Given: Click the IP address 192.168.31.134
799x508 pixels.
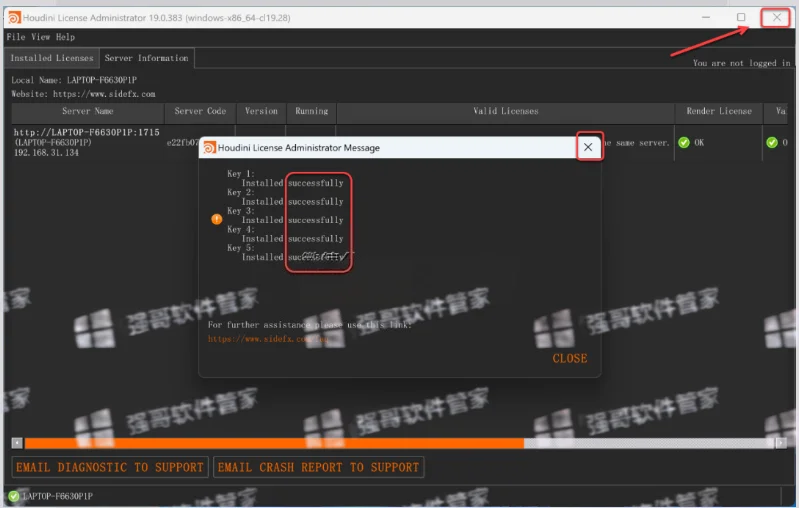Looking at the screenshot, I should coord(46,153).
